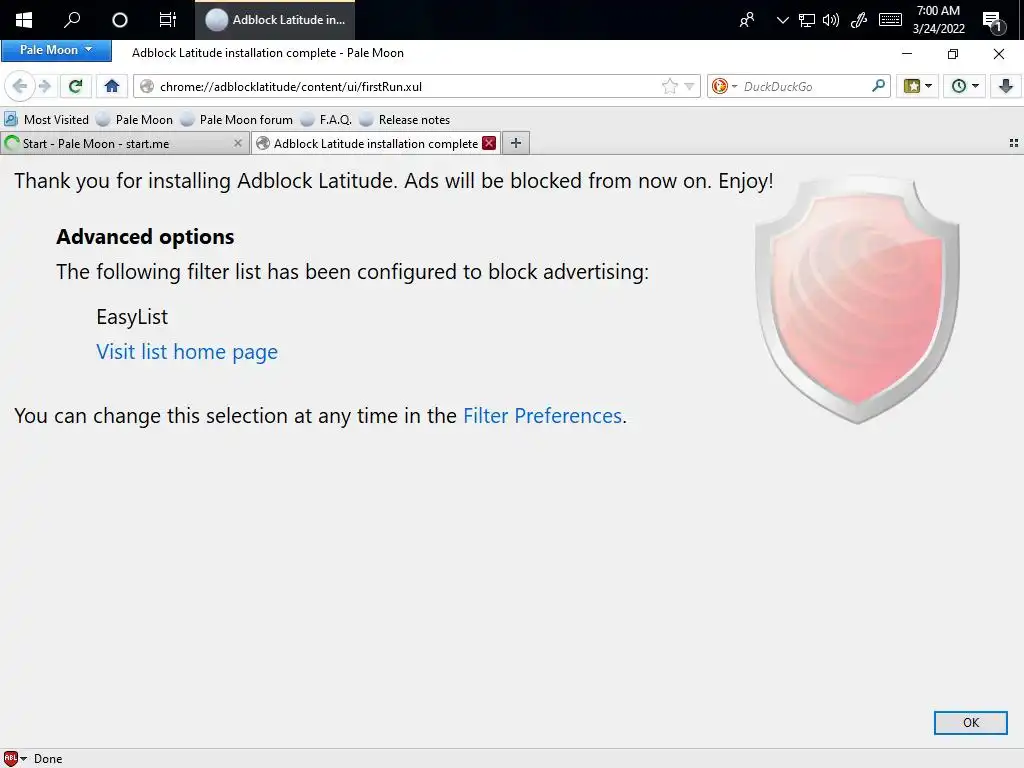Click the DuckDuckGo search engine icon
This screenshot has height=768, width=1024.
(720, 86)
